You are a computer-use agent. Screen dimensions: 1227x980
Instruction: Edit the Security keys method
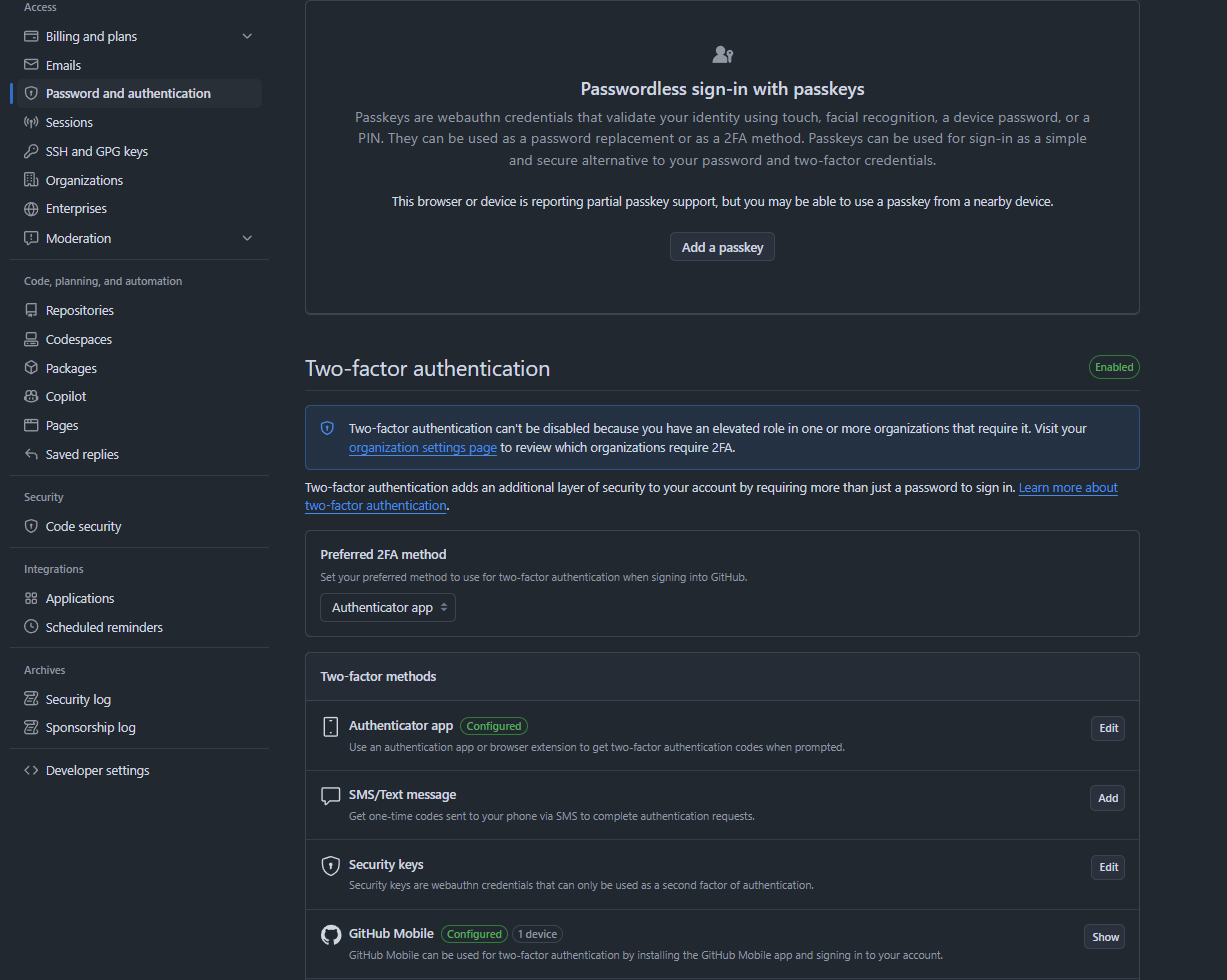1108,867
